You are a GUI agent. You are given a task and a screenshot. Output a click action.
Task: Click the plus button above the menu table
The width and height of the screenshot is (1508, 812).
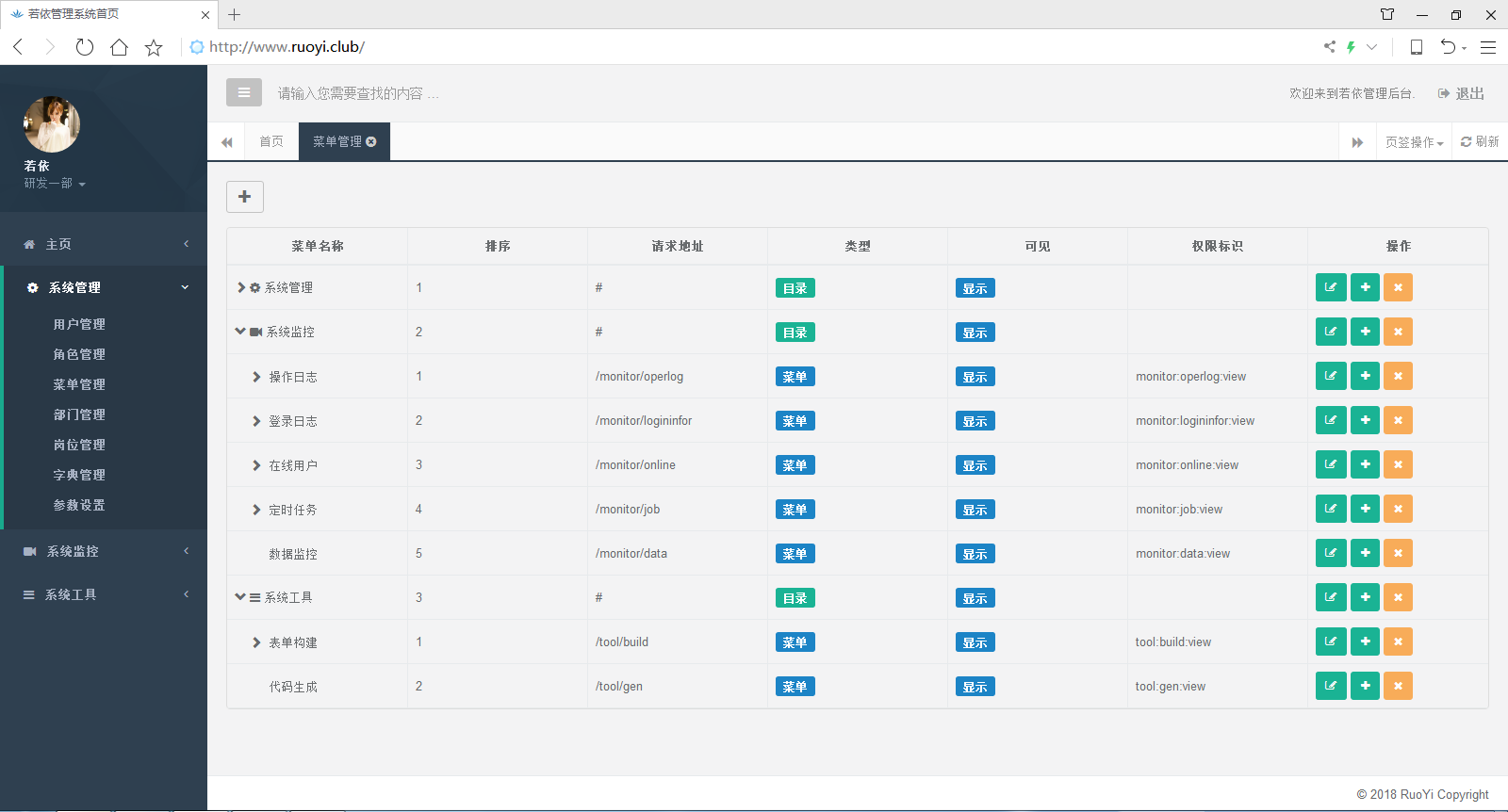(x=245, y=196)
